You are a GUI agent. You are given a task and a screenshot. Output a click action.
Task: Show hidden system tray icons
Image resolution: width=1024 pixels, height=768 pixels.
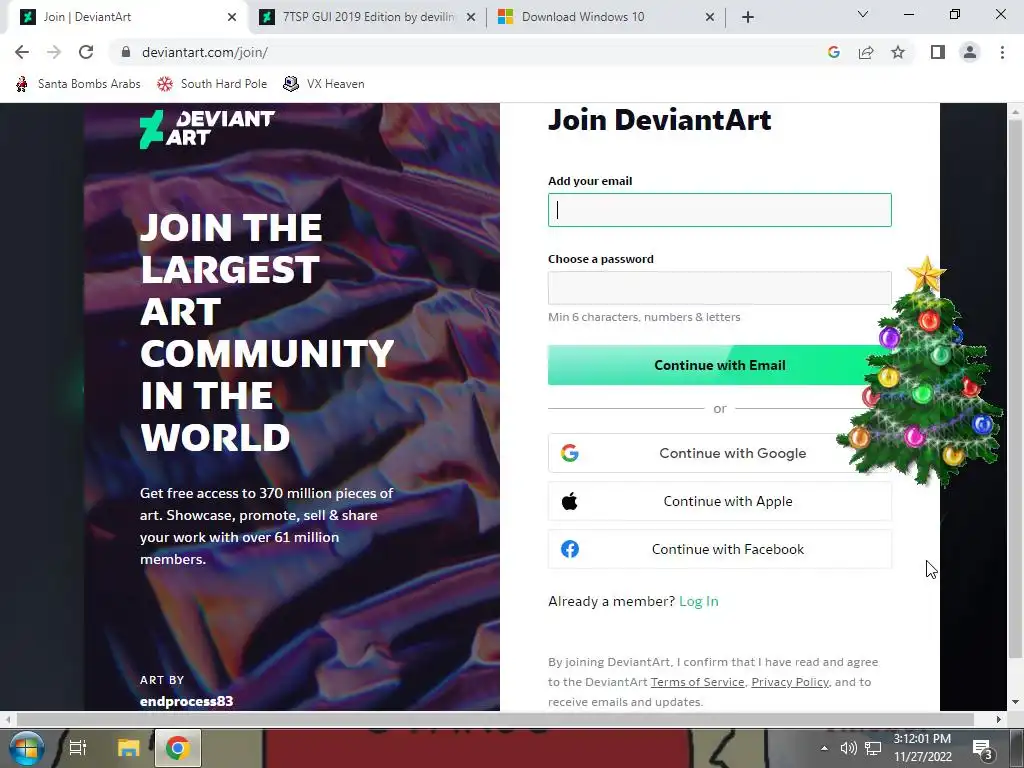[x=824, y=748]
